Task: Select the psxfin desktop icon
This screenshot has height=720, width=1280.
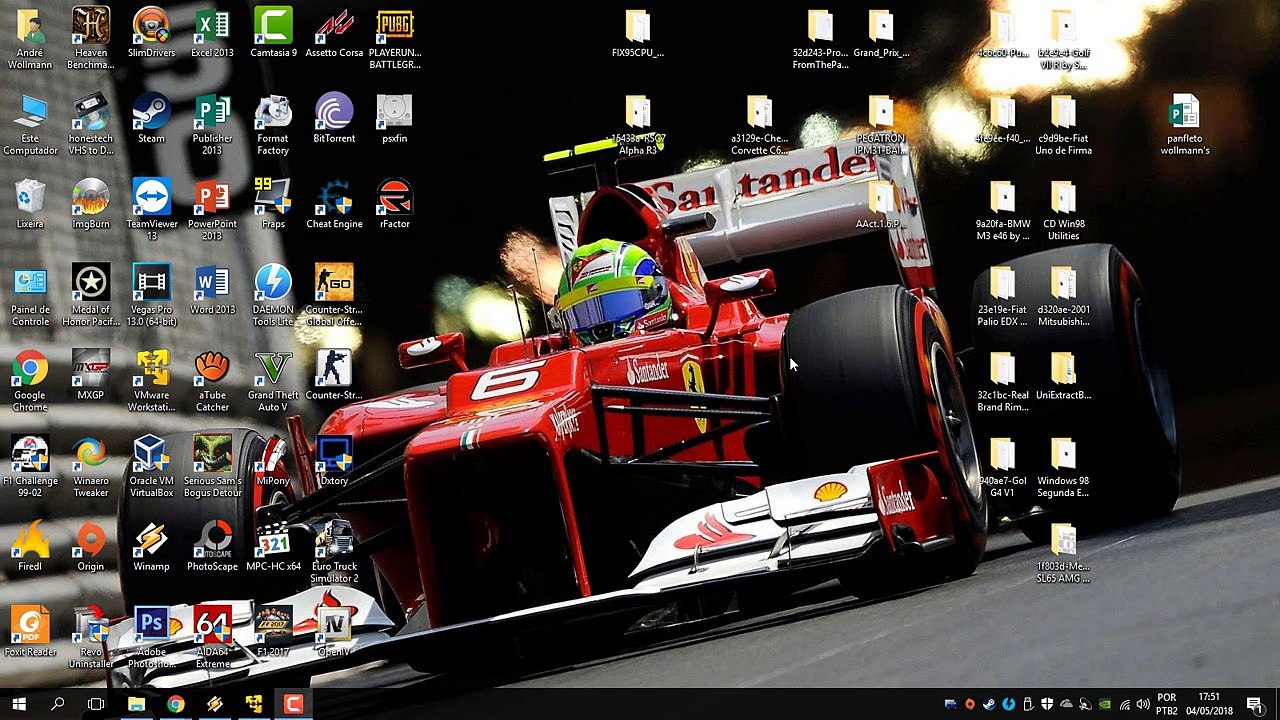Action: pyautogui.click(x=395, y=119)
